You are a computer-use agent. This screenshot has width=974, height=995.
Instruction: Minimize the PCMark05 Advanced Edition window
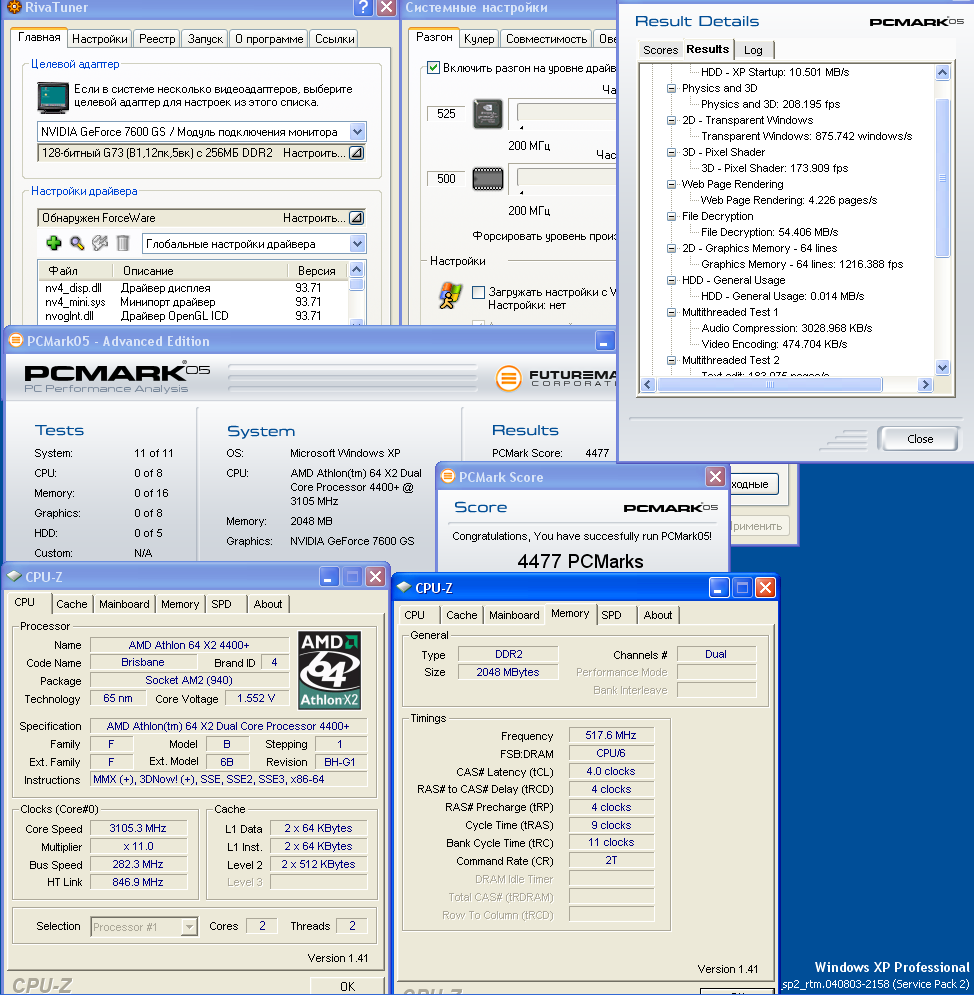[x=605, y=341]
